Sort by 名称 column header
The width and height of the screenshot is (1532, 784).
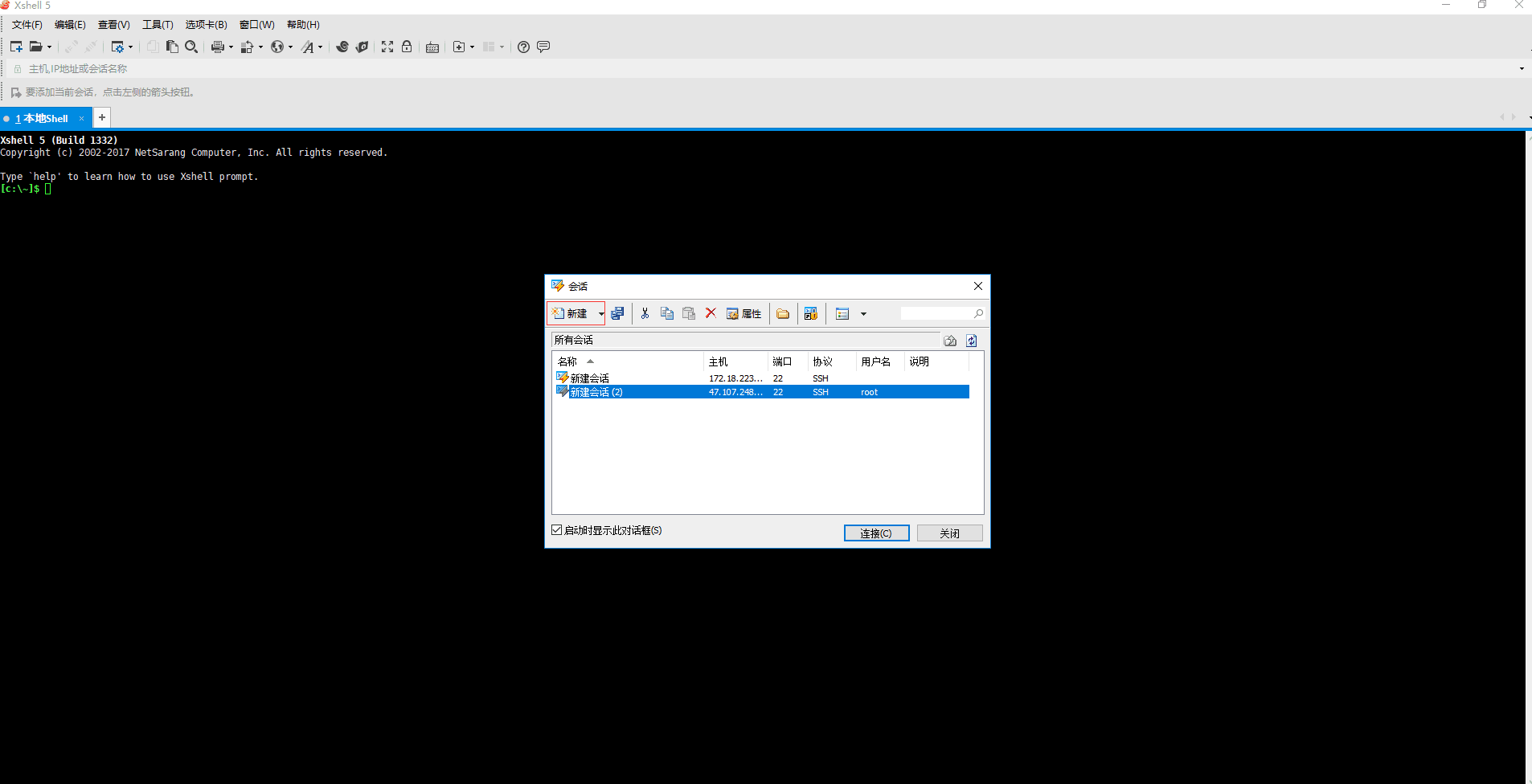[628, 361]
